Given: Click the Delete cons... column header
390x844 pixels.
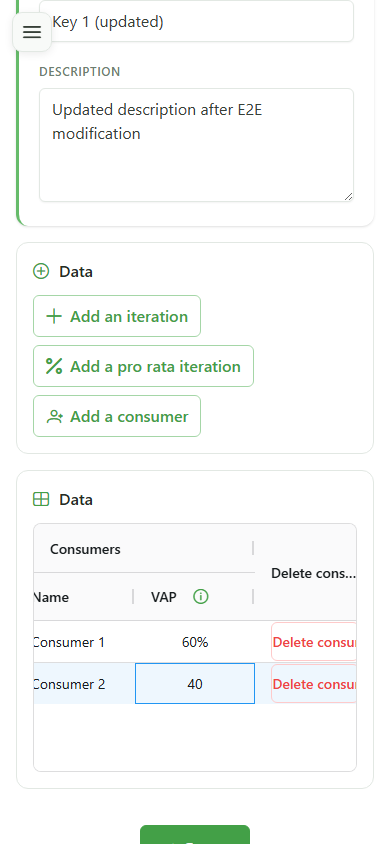Looking at the screenshot, I should coord(306,573).
